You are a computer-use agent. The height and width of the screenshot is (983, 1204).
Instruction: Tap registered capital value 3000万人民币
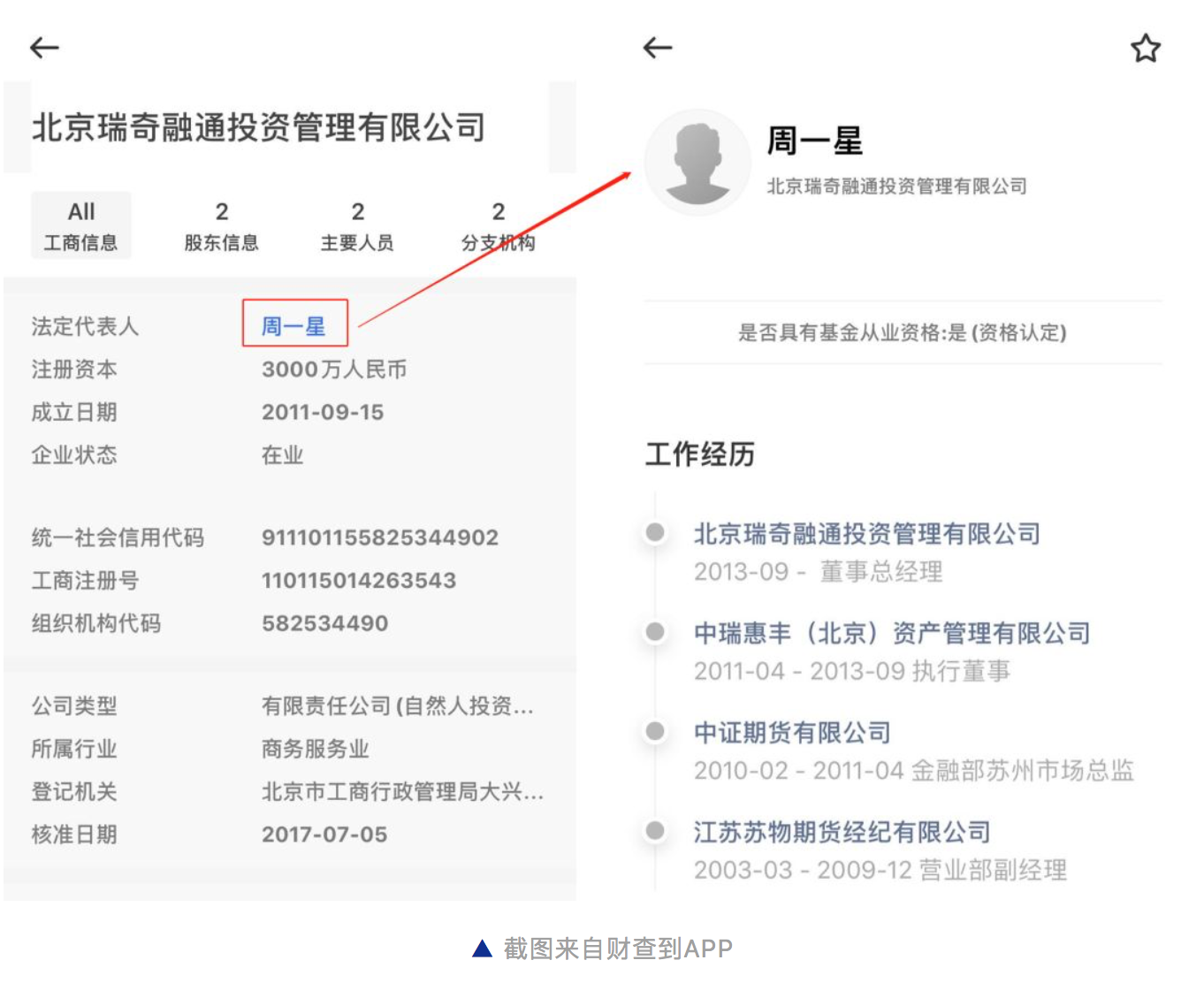coord(334,370)
